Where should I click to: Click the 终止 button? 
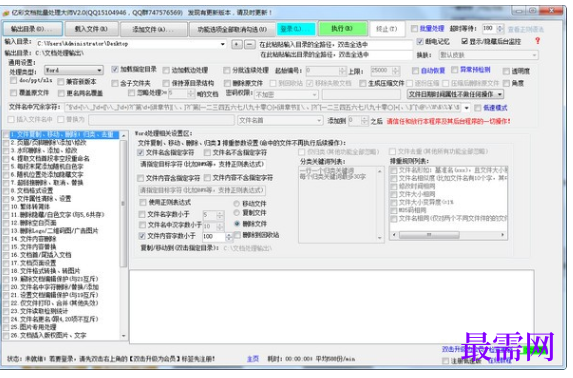click(x=387, y=29)
